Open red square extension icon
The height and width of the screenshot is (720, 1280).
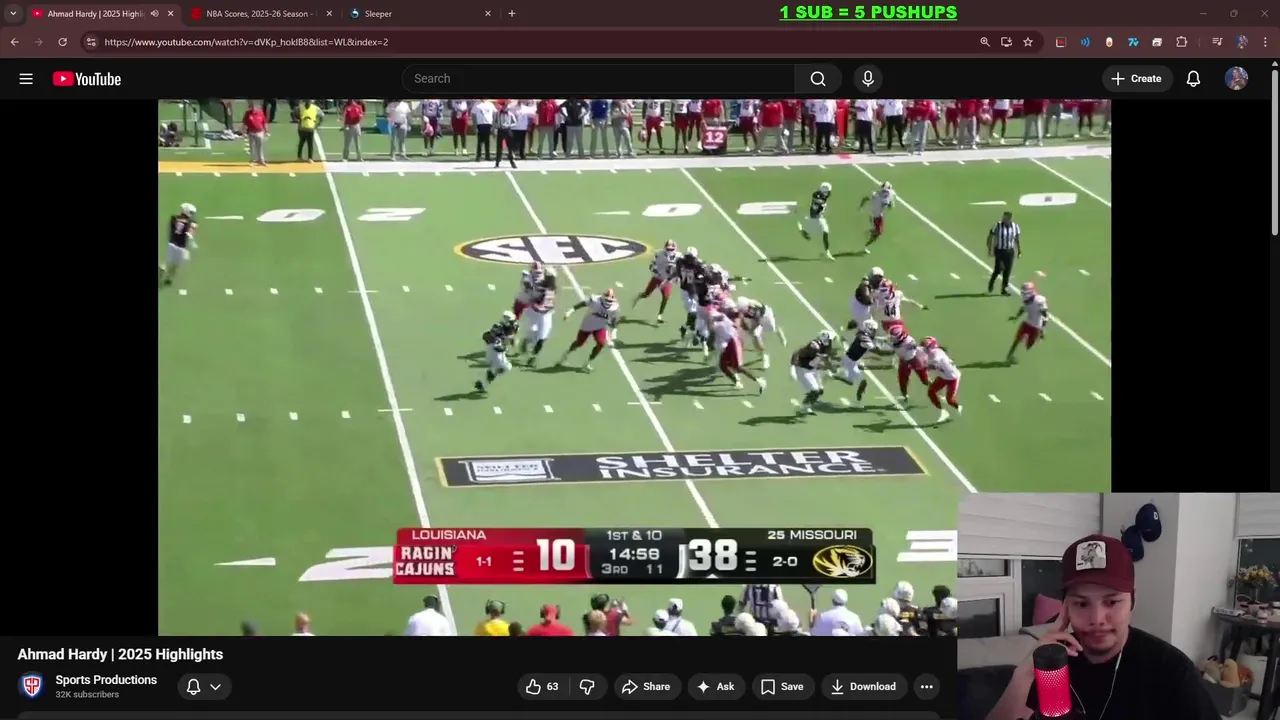click(x=1061, y=42)
